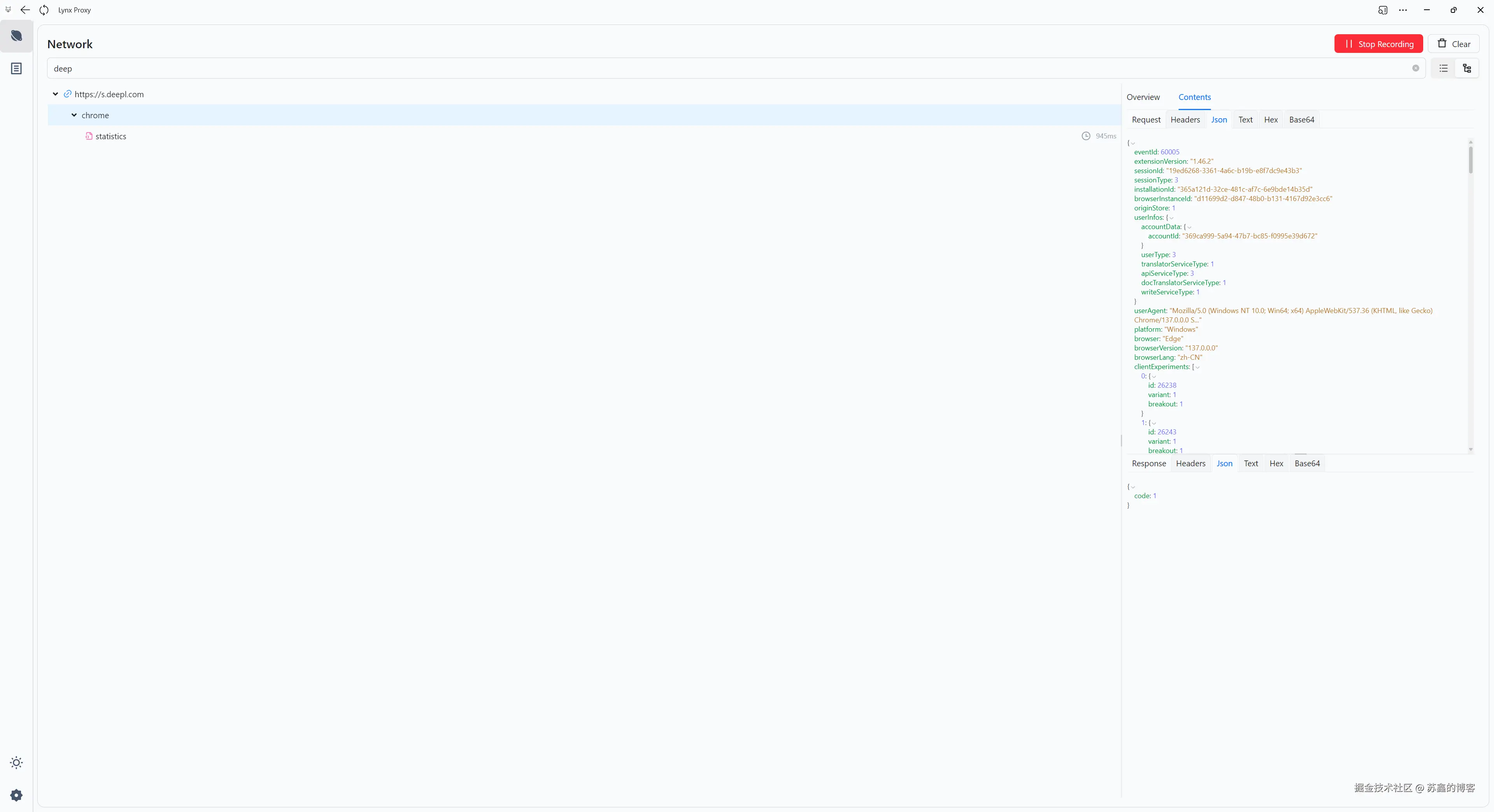Click the back arrow in title bar
The image size is (1494, 812).
point(25,10)
